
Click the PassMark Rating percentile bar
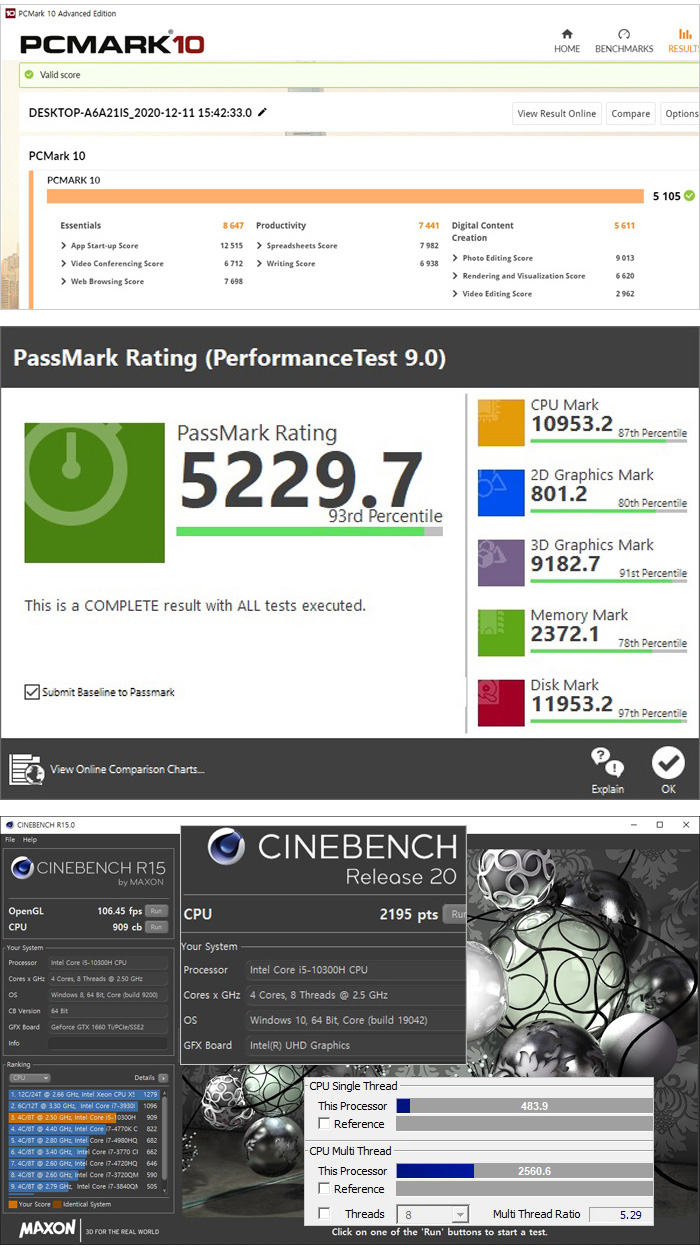tap(309, 532)
